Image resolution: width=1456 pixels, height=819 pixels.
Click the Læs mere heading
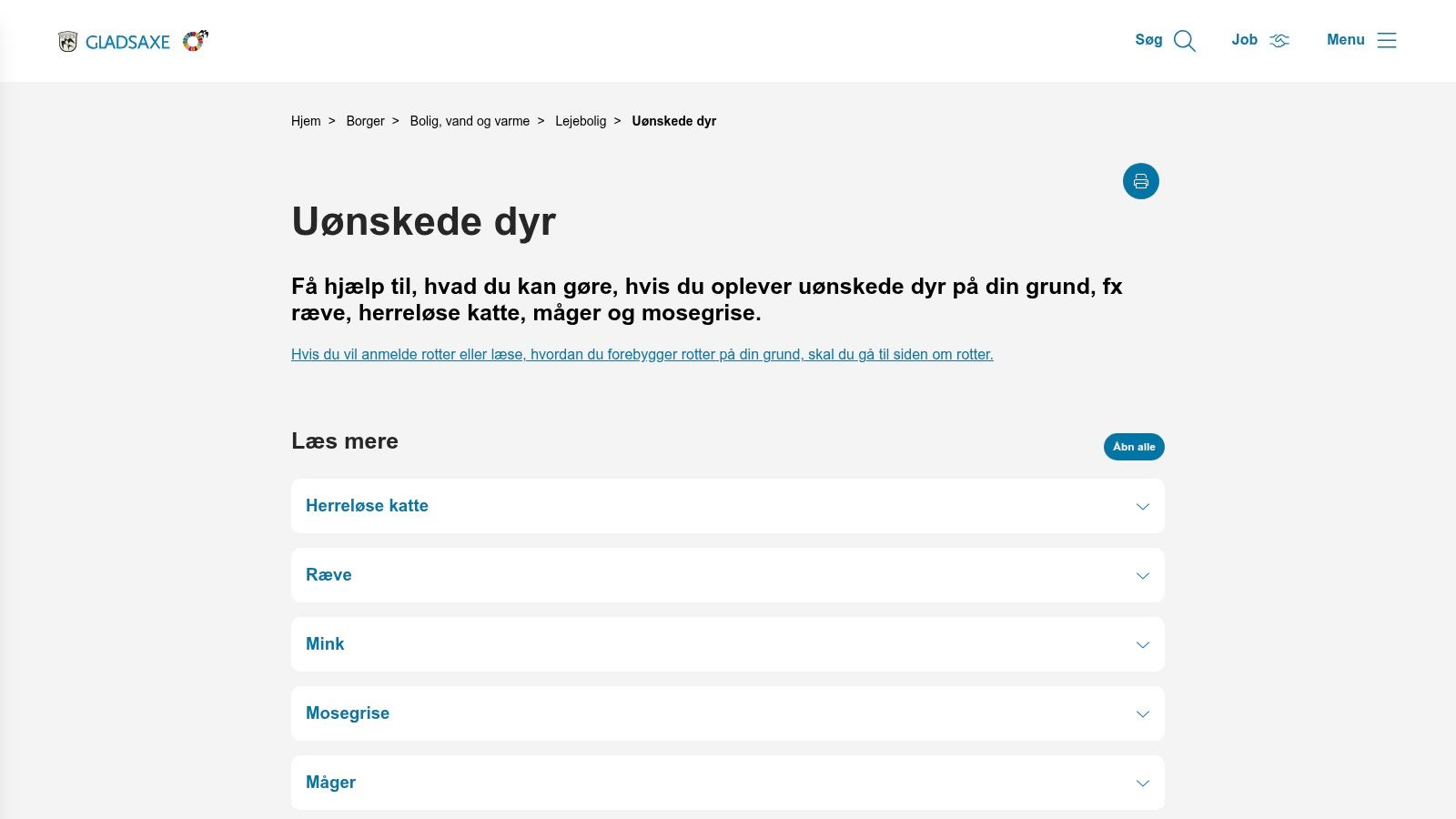coord(345,441)
